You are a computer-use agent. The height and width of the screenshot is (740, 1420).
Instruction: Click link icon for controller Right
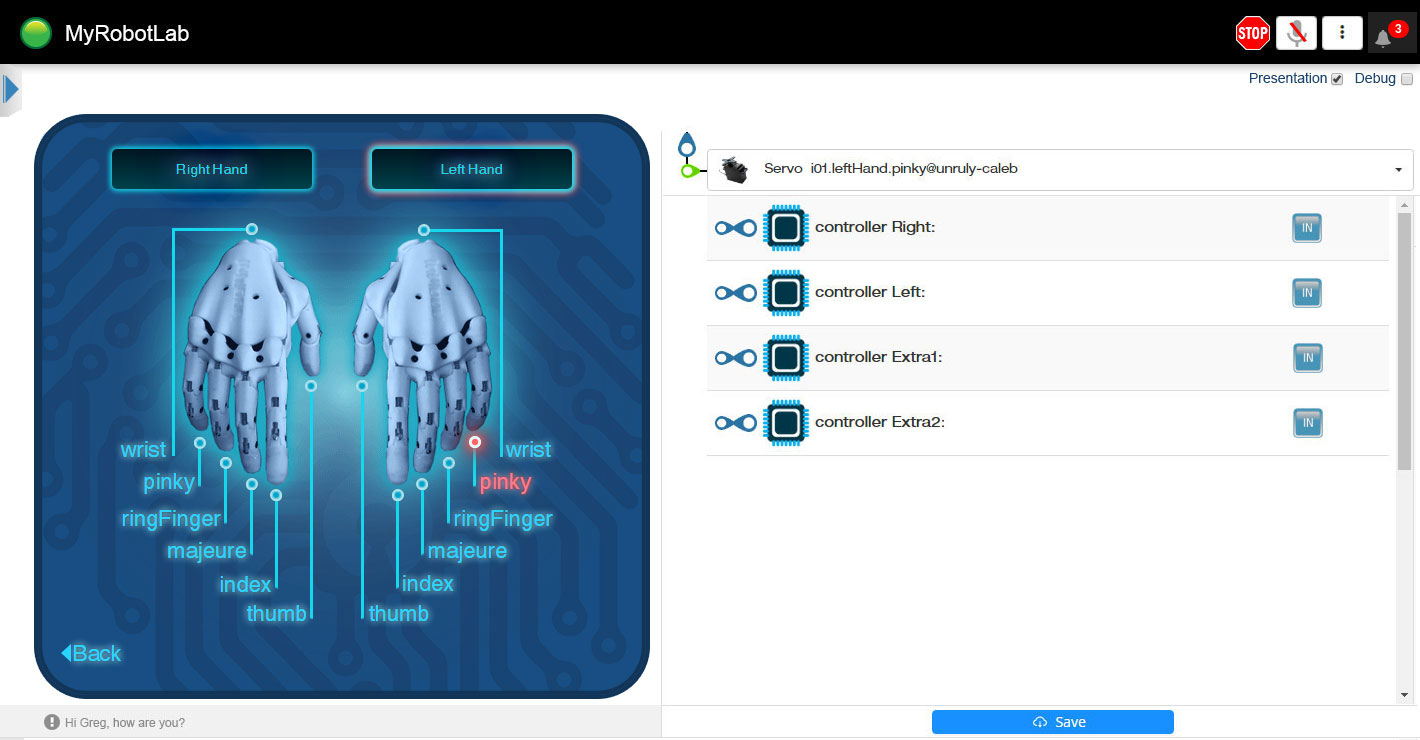pos(735,228)
